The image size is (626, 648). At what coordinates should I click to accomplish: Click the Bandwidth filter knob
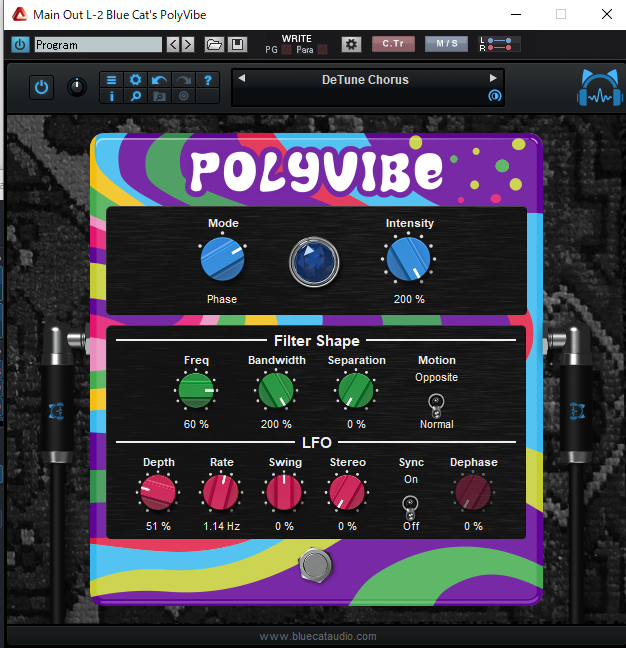pyautogui.click(x=276, y=390)
